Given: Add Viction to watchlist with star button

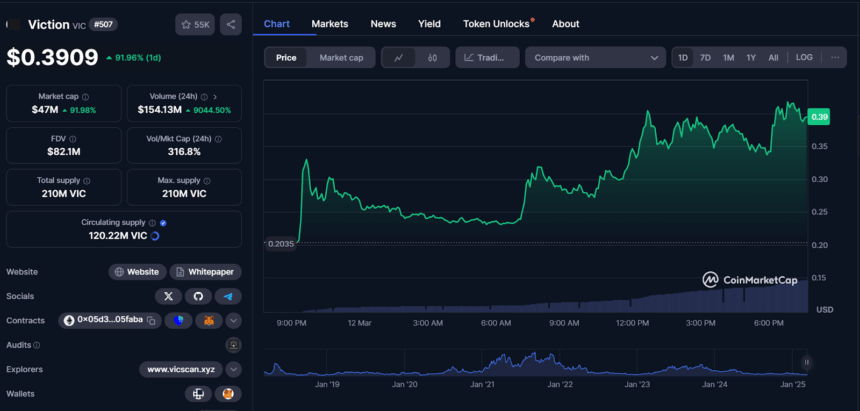Looking at the screenshot, I should coord(195,25).
